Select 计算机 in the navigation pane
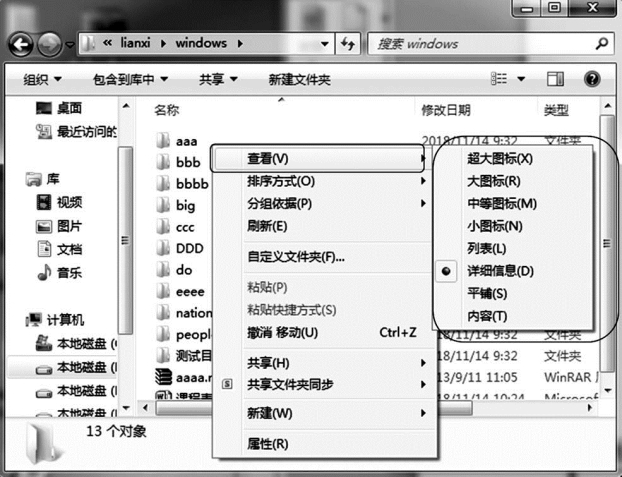Viewport: 622px width, 477px height. (x=55, y=319)
